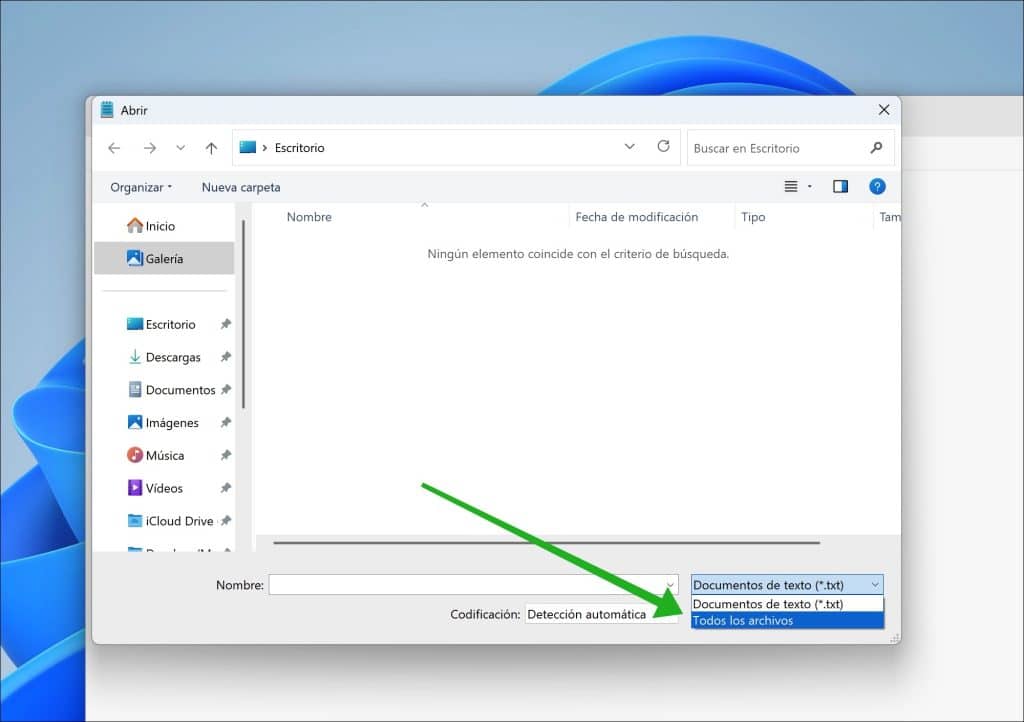Change the view layout icon
This screenshot has height=722, width=1024.
point(790,187)
